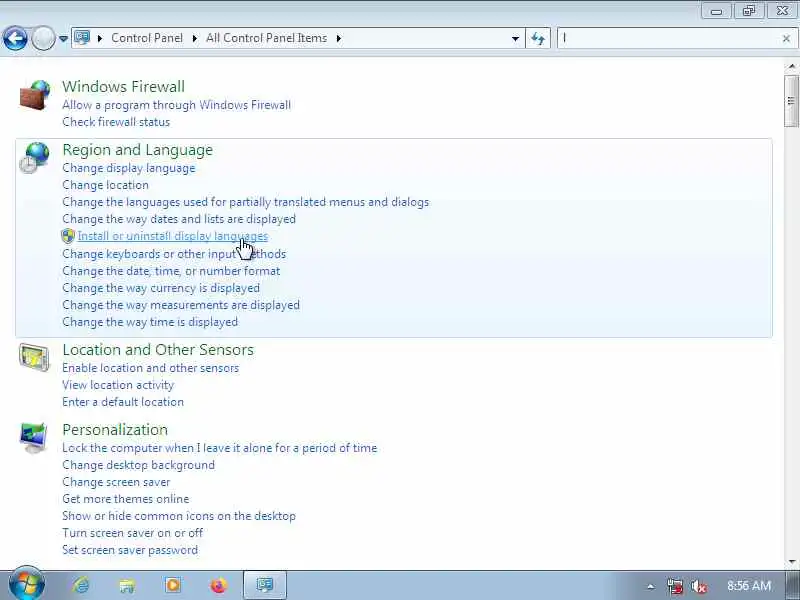Open Change keyboards or other input methods
This screenshot has height=600, width=800.
pyautogui.click(x=174, y=254)
